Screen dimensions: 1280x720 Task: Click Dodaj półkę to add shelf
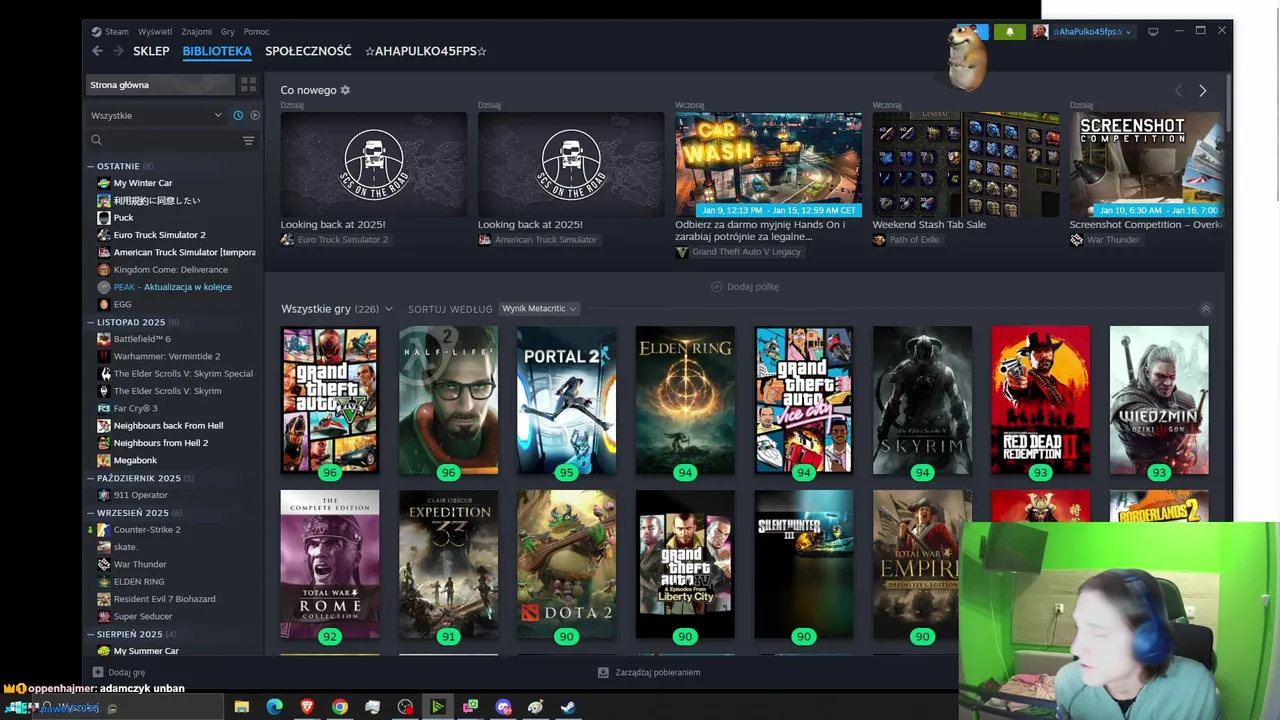click(x=745, y=287)
